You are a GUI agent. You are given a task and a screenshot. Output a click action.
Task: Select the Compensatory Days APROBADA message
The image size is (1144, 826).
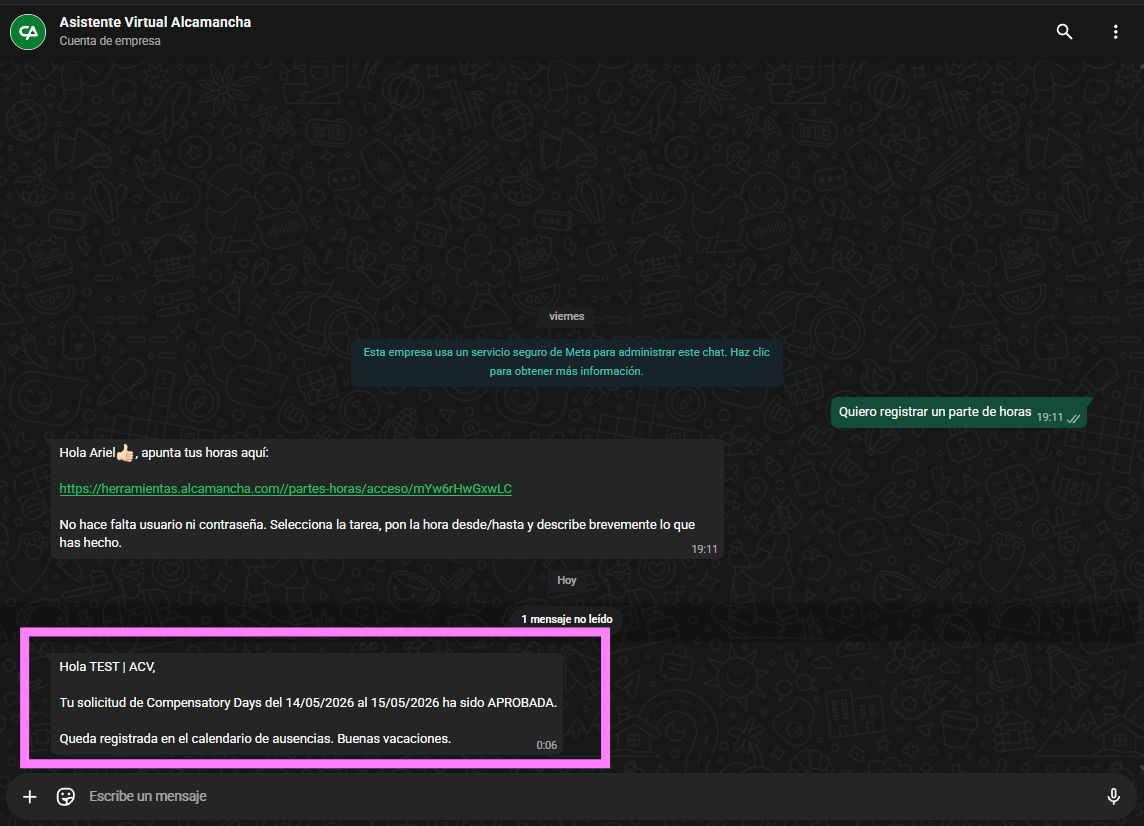click(308, 703)
